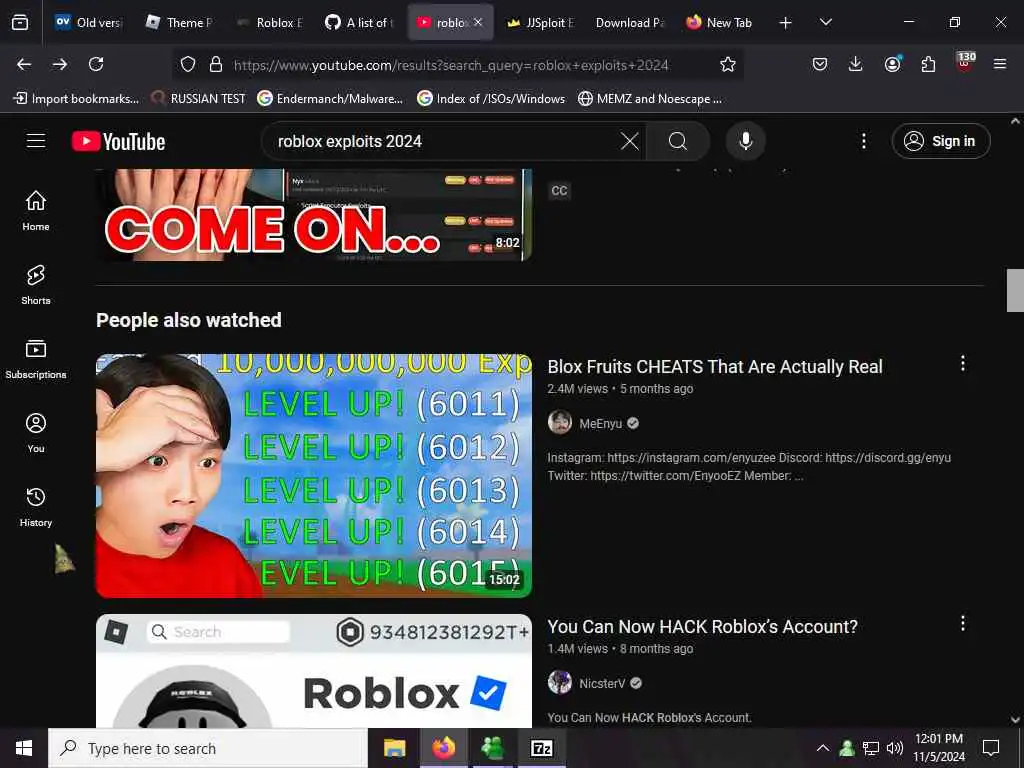This screenshot has width=1024, height=768.
Task: Open Index of /ISOs/Windows bookmark
Action: pos(491,99)
